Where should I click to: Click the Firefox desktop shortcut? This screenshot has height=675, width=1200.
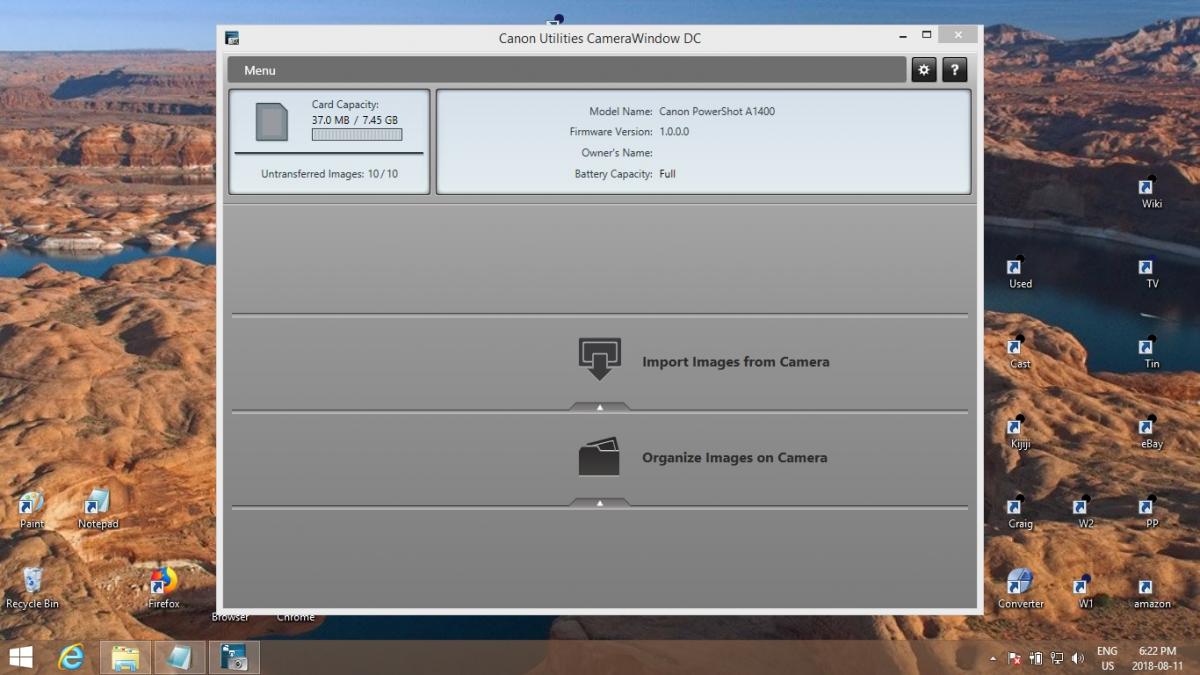164,588
